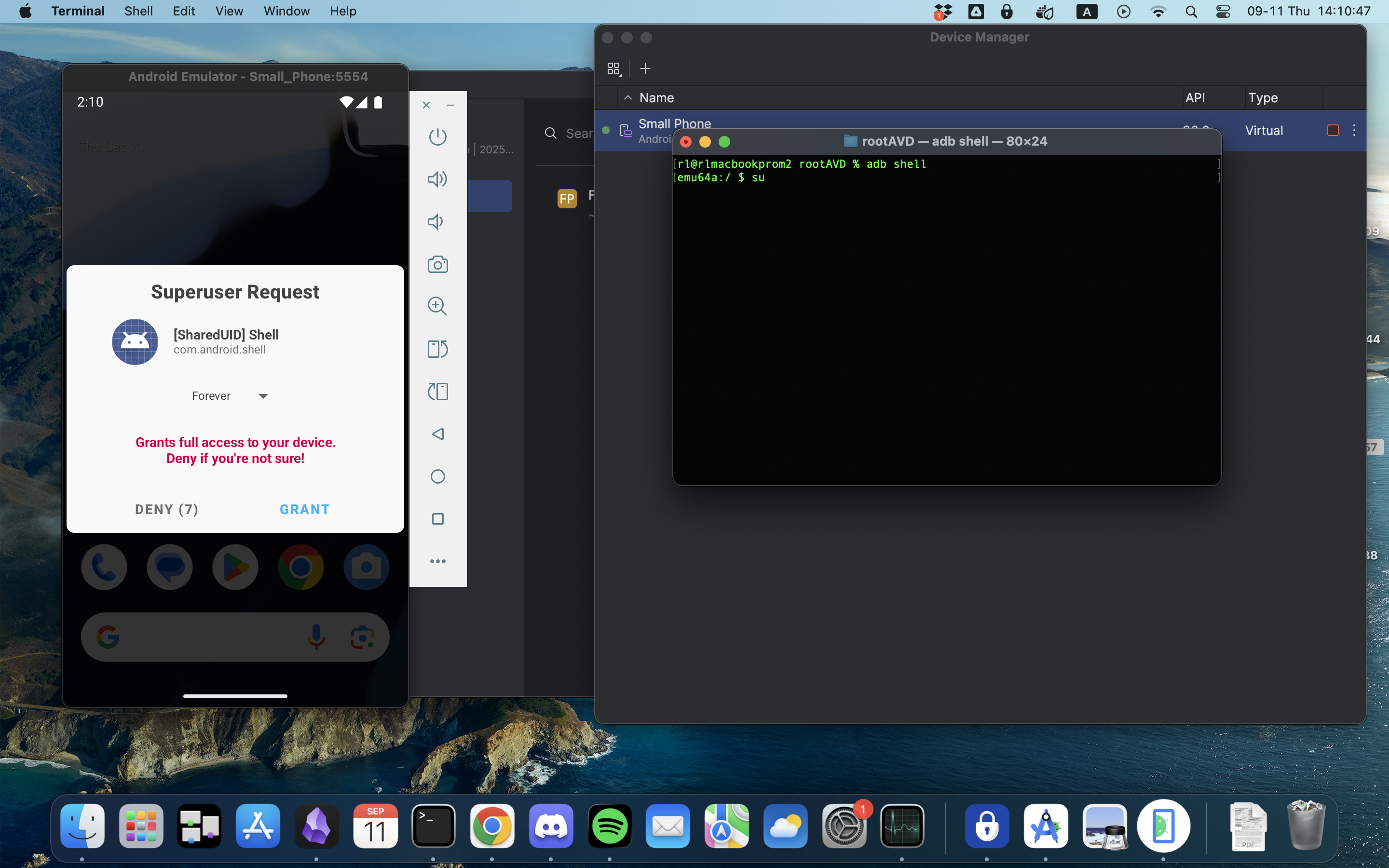Open the Help menu
Screen dimensions: 1389x868
[342, 11]
